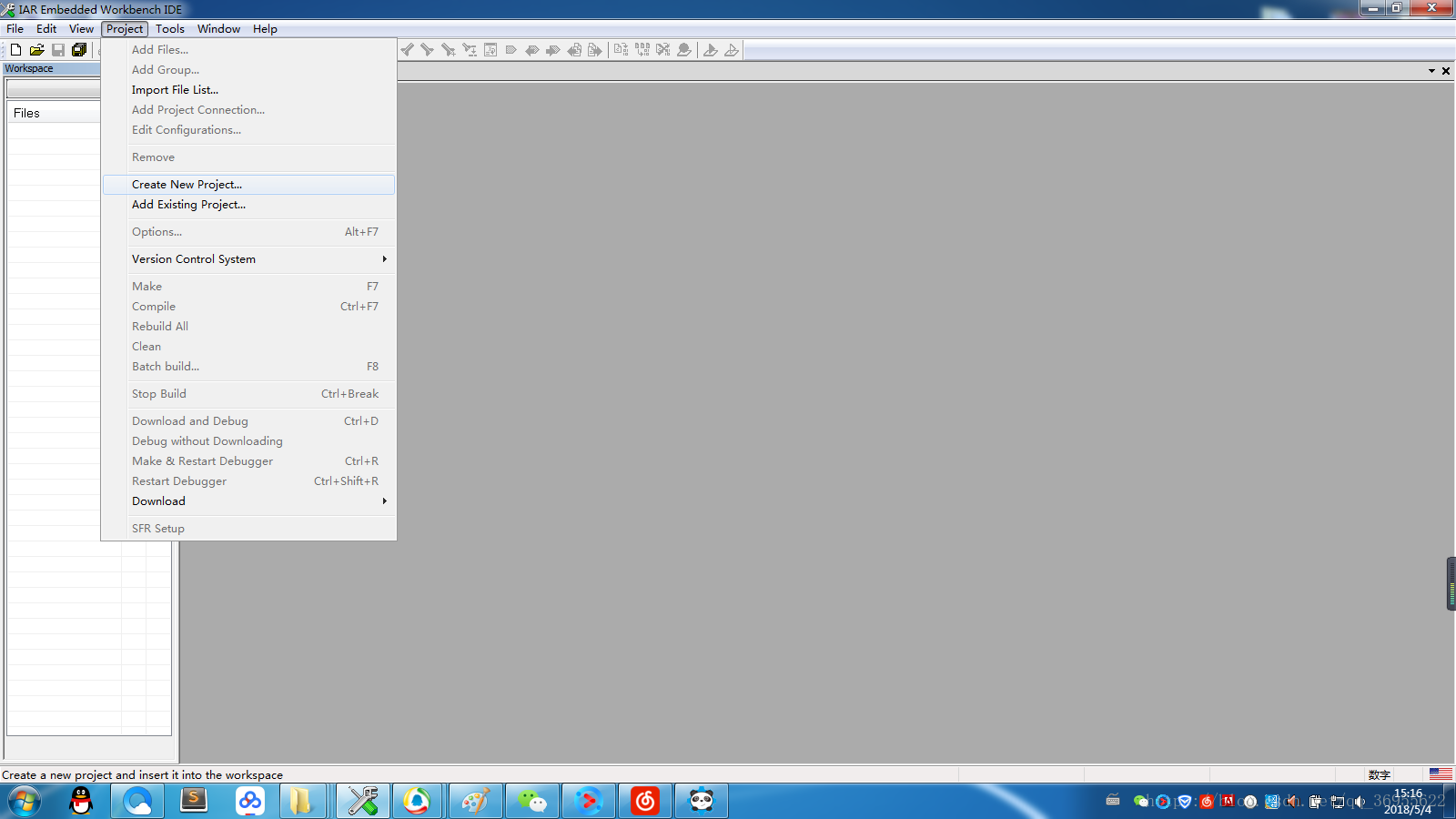Click the Stop Build toolbar icon
The height and width of the screenshot is (819, 1456).
[663, 50]
